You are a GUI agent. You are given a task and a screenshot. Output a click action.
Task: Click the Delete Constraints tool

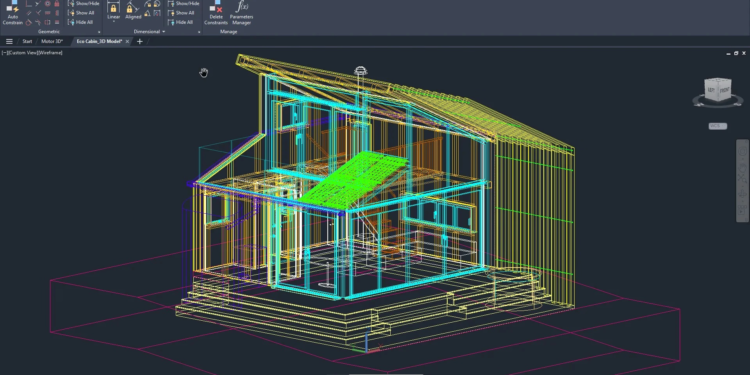(216, 13)
